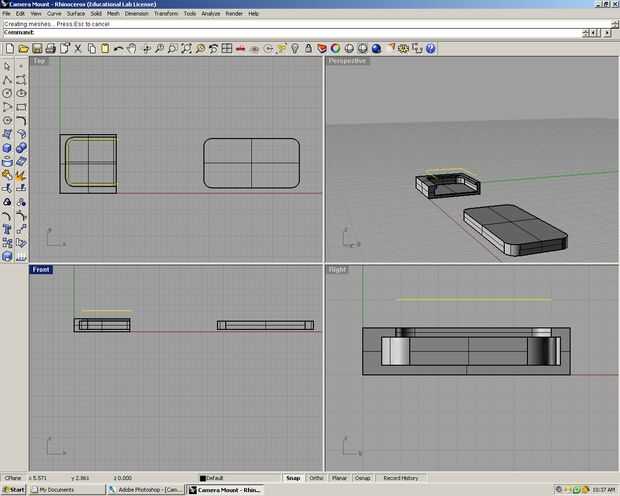Open the Transform menu
The height and width of the screenshot is (496, 620).
coord(166,13)
